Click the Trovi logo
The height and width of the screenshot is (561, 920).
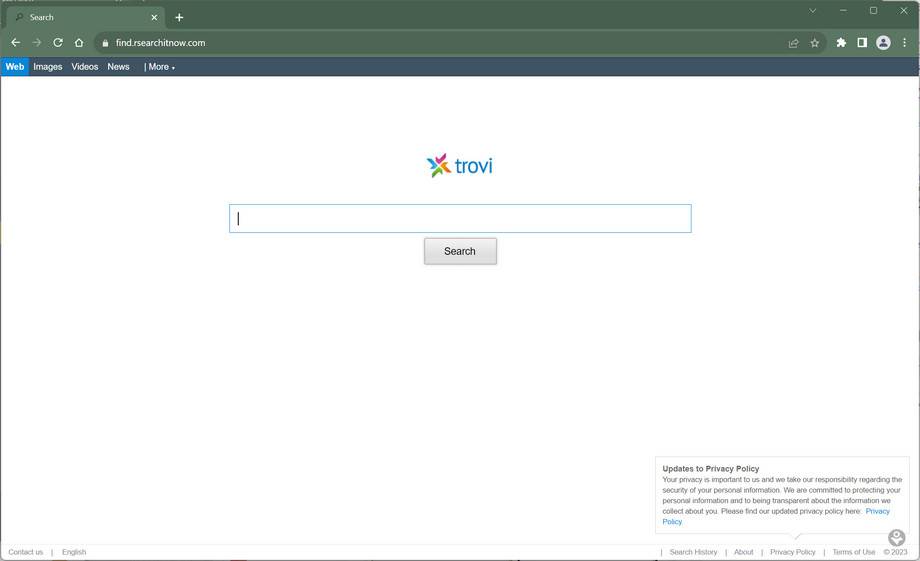[x=459, y=165]
